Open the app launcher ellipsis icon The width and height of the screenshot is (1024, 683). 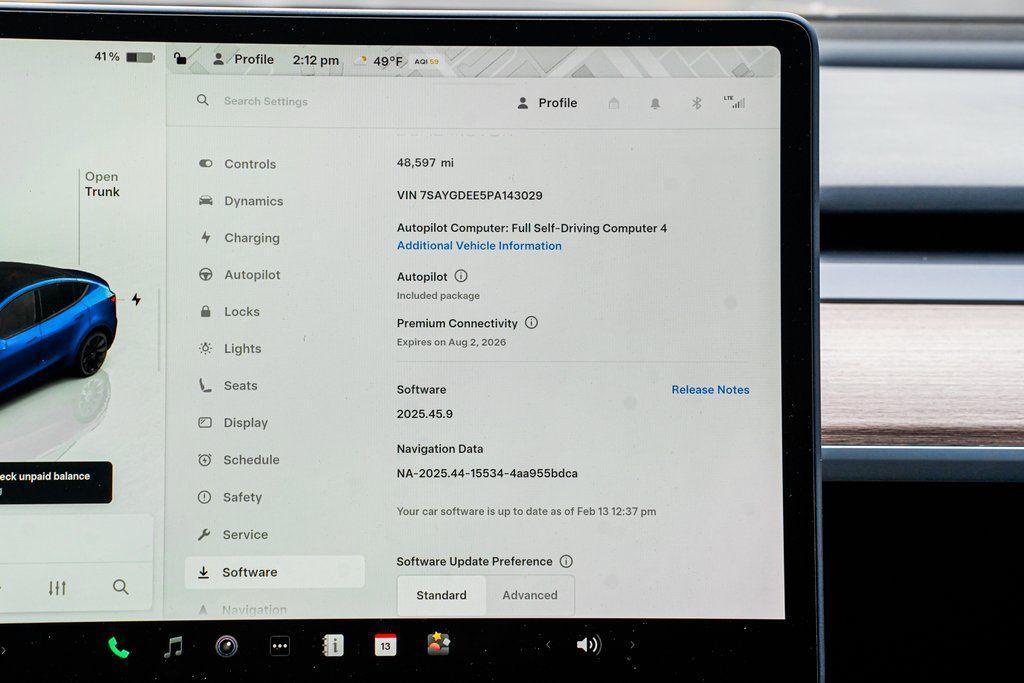(x=278, y=645)
